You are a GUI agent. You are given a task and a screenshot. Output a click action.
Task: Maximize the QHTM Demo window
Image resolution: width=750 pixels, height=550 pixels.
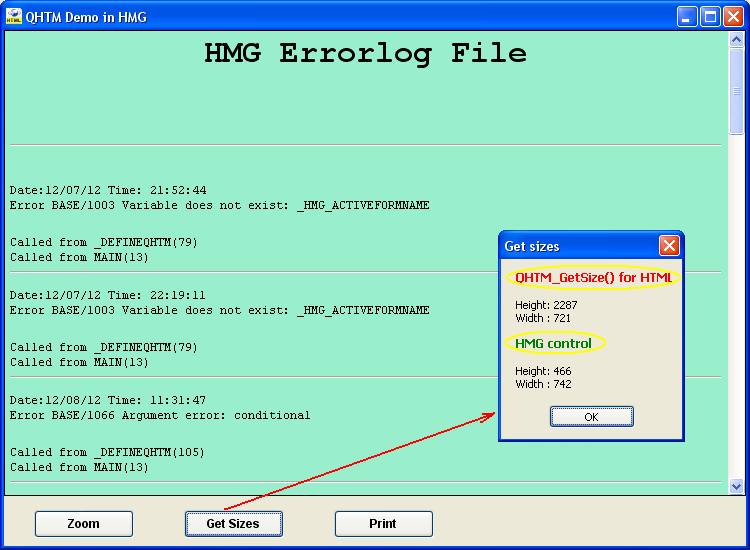[x=710, y=16]
